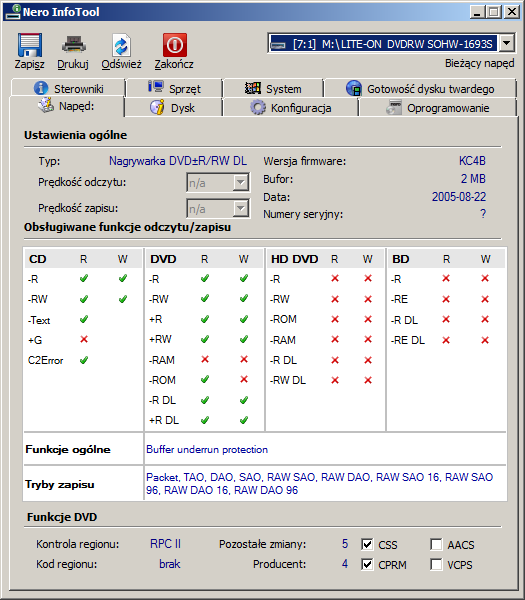Screen dimensions: 525x600
Task: Select the LITE-ON DVDRW SOHW-1693S drive entry
Action: click(383, 44)
